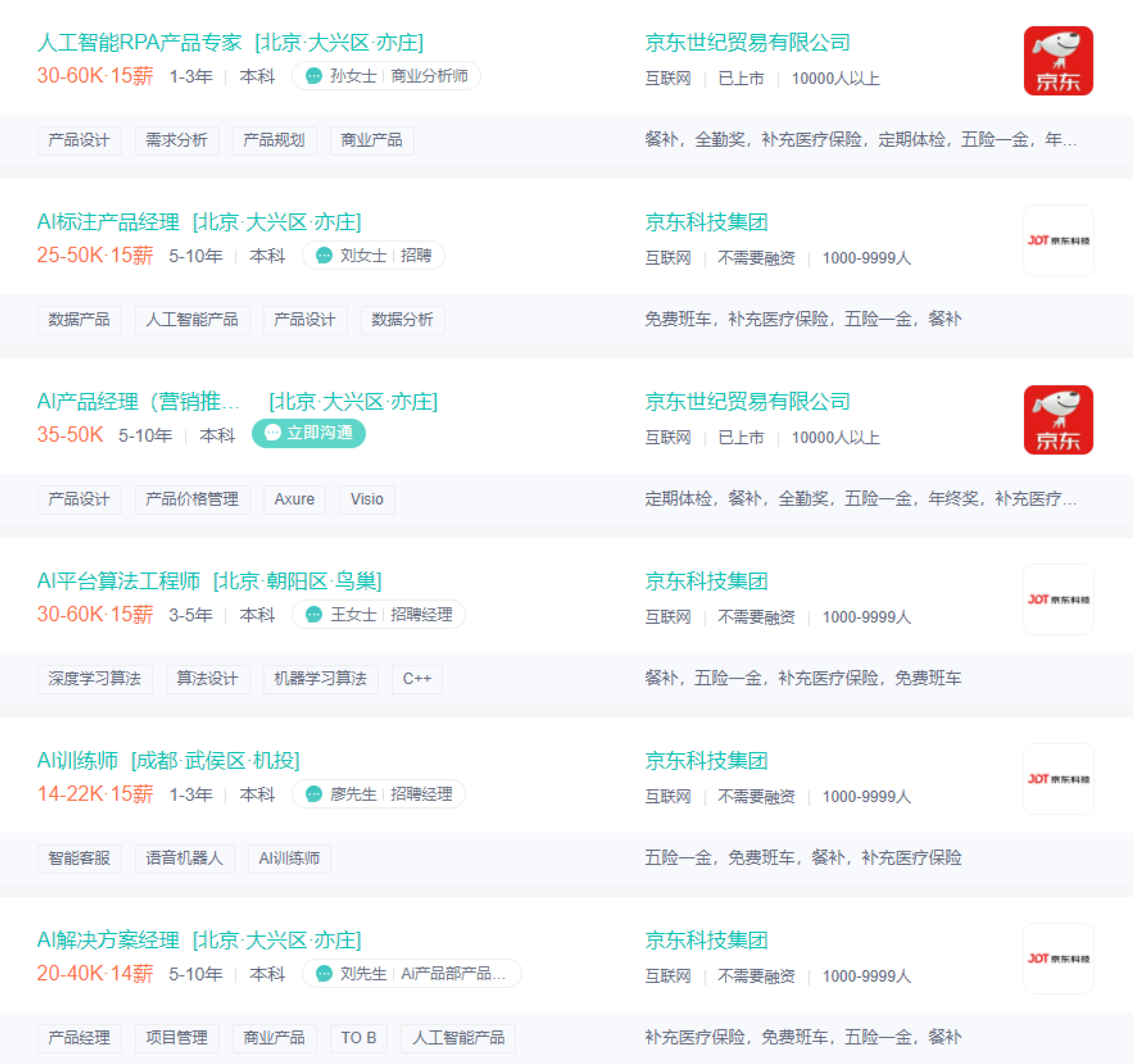Open 京东世纪贸易有限公司 for the RPA listing

[747, 43]
